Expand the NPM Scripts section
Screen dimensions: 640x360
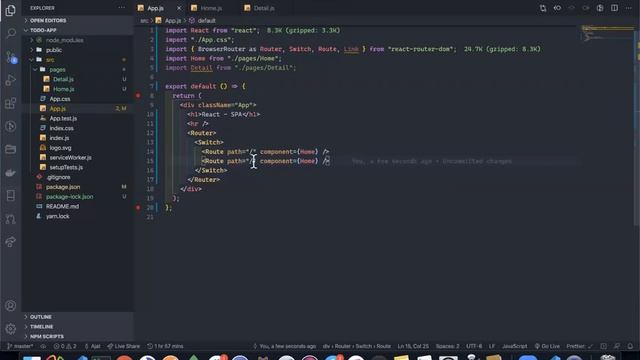tap(78, 336)
